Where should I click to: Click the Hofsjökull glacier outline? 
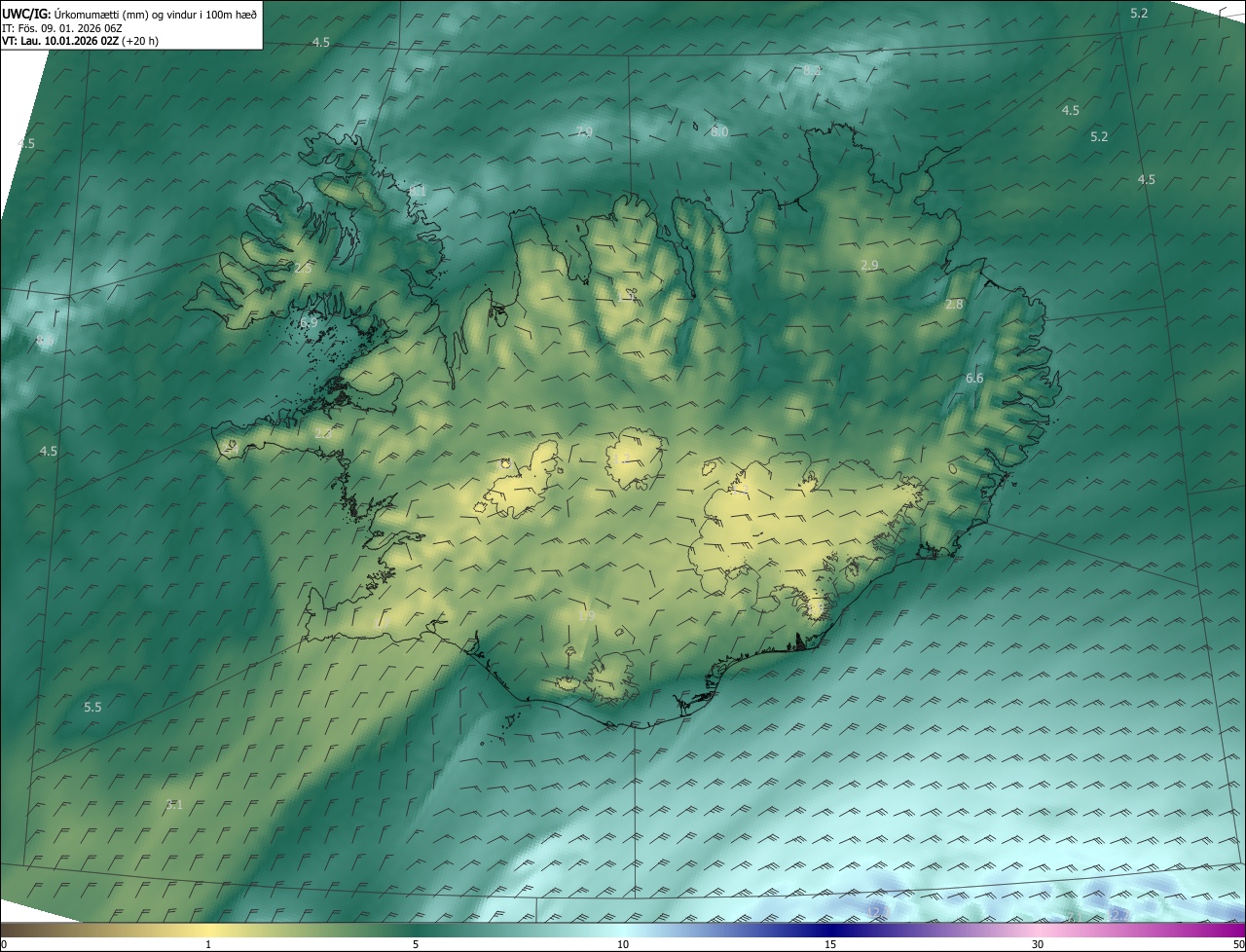(x=635, y=458)
